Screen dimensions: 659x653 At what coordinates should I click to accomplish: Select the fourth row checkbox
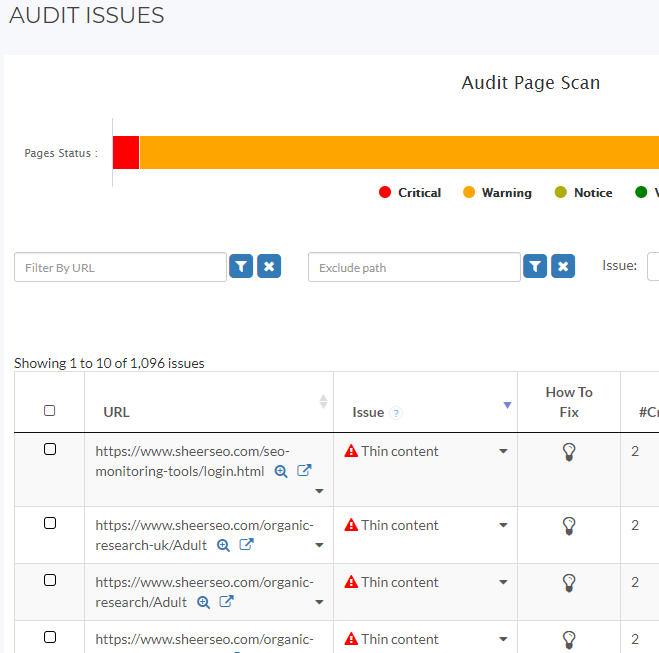click(50, 637)
